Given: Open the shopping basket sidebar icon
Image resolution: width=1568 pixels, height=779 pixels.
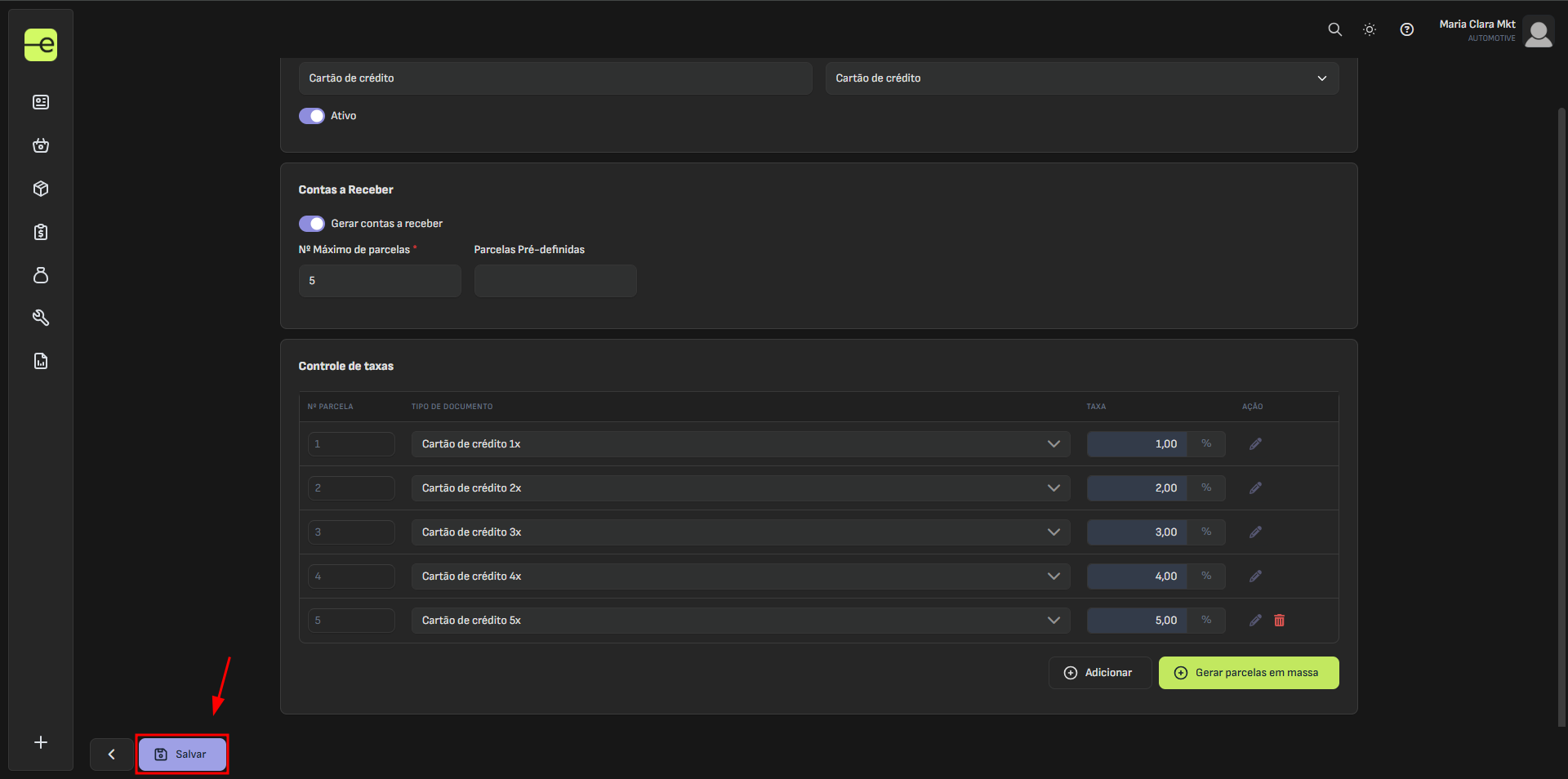Looking at the screenshot, I should [41, 145].
